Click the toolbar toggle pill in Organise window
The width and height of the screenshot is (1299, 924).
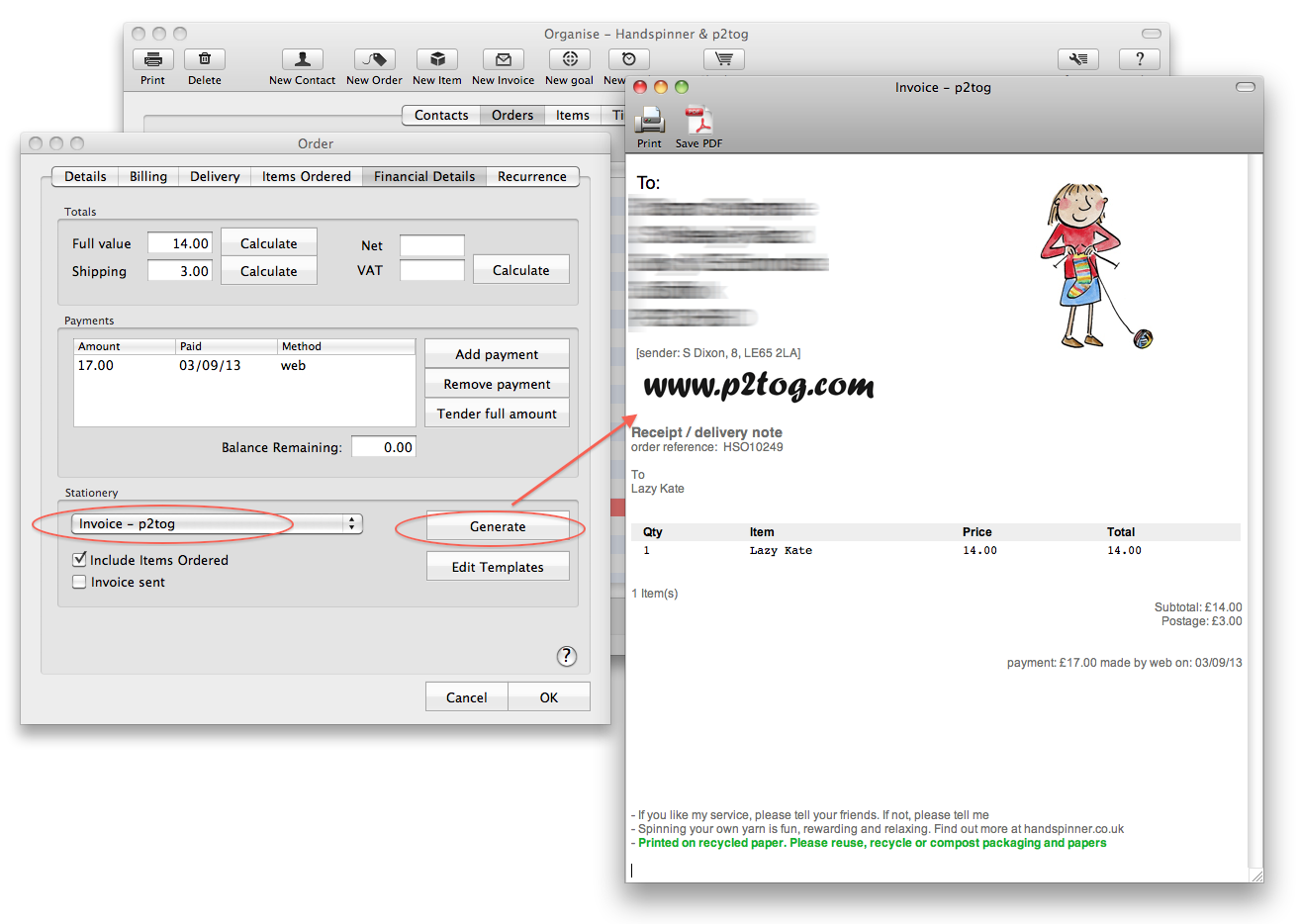tap(1151, 34)
